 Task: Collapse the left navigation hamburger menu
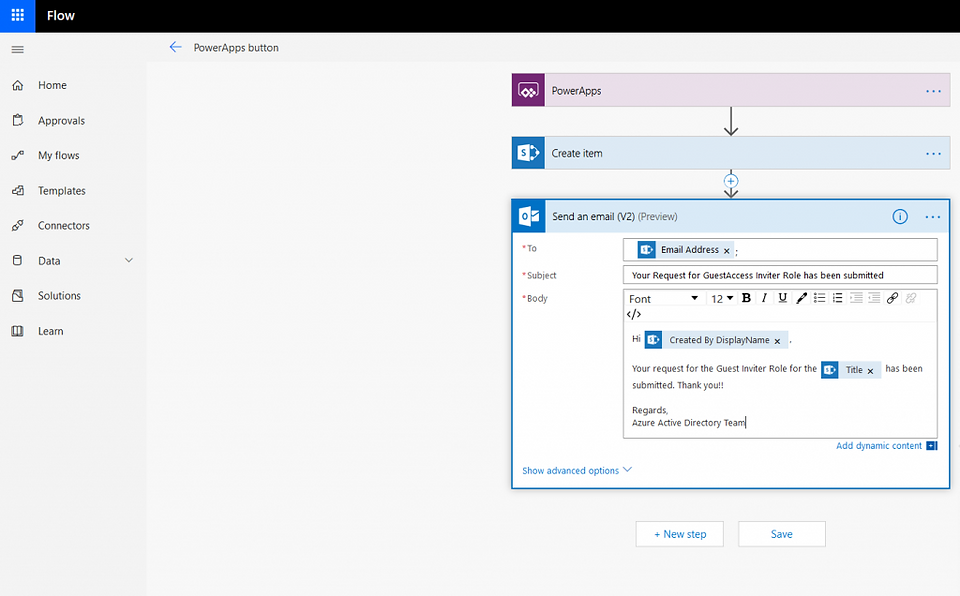click(x=18, y=50)
